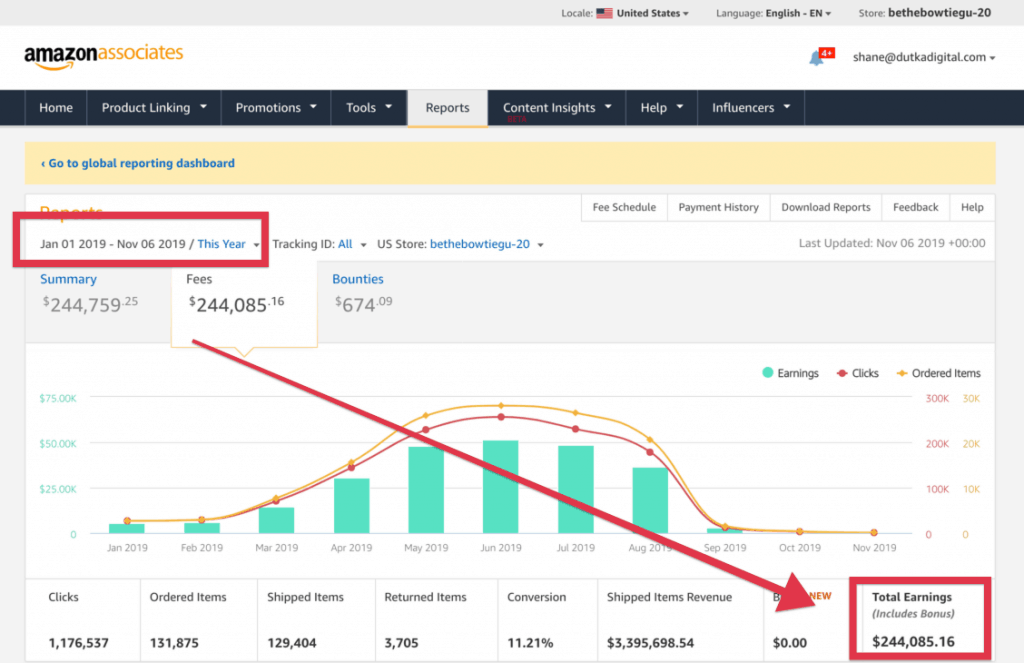Select the Clicks metric cell

(83, 620)
